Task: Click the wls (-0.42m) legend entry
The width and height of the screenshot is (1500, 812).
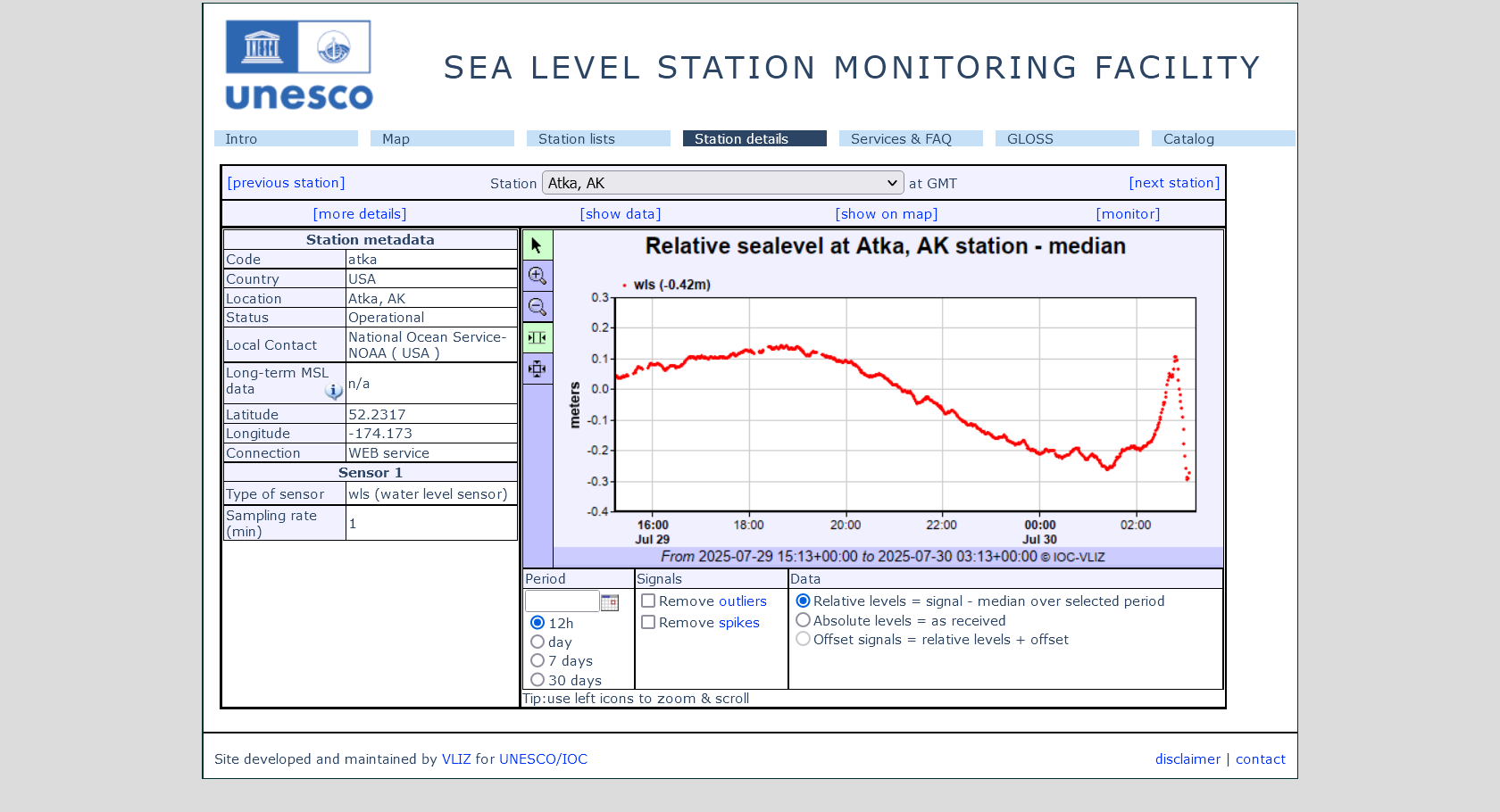Action: [x=666, y=285]
